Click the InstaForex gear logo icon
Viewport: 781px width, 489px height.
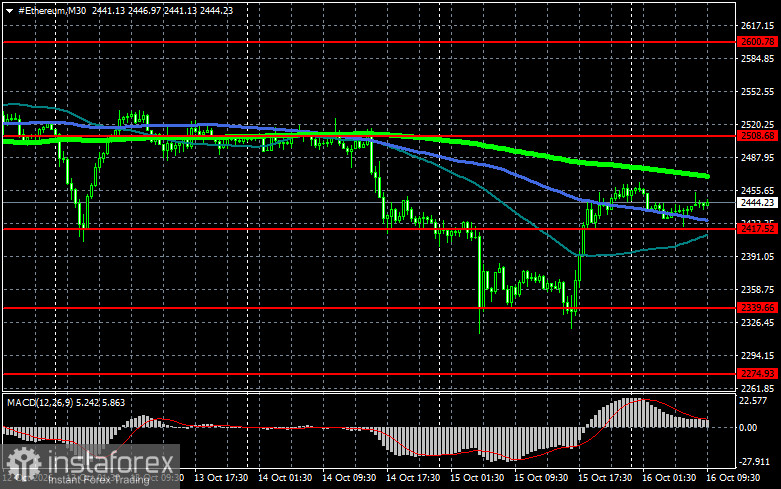coord(23,463)
